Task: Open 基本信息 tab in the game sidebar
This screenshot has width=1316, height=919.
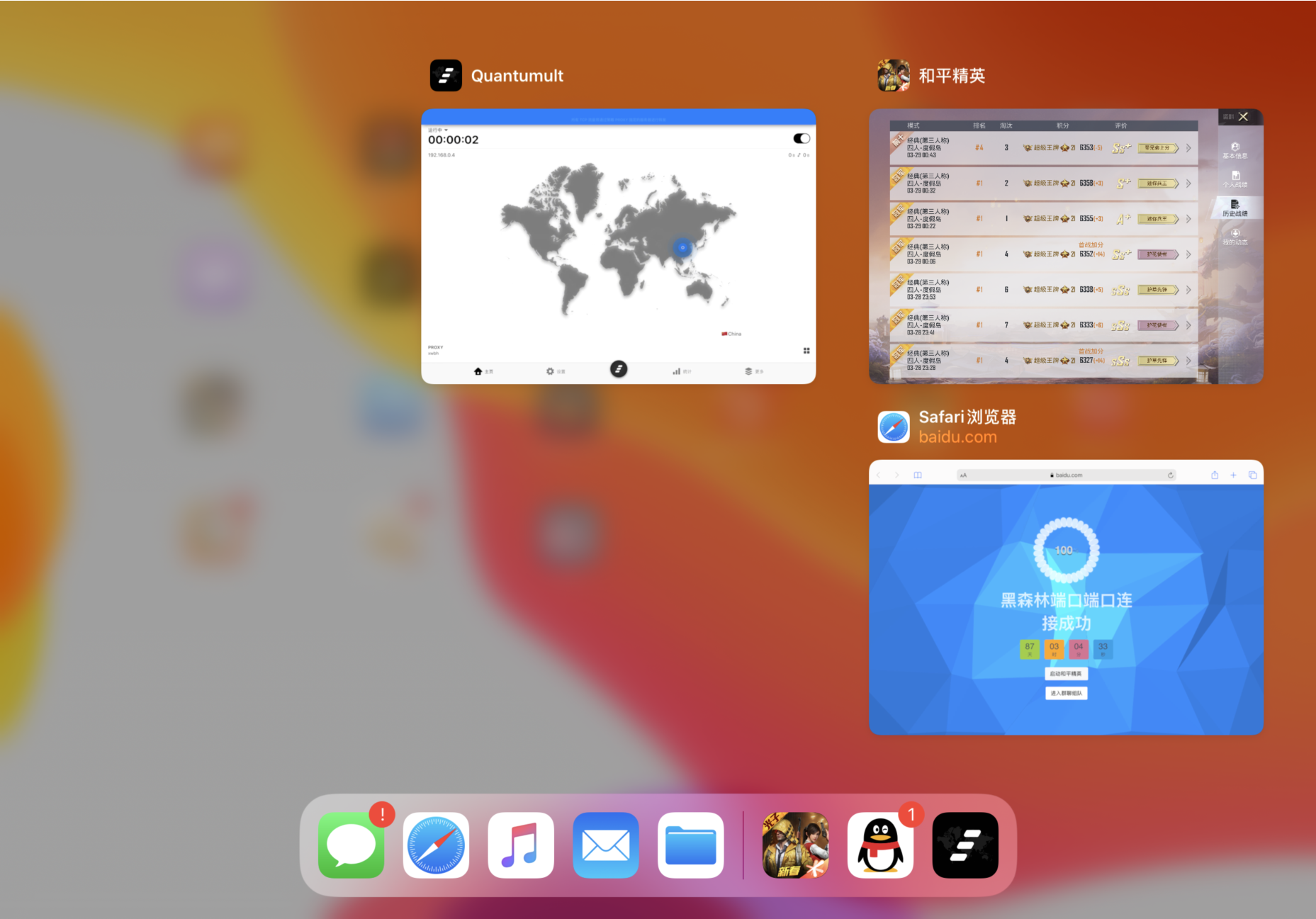Action: tap(1235, 150)
